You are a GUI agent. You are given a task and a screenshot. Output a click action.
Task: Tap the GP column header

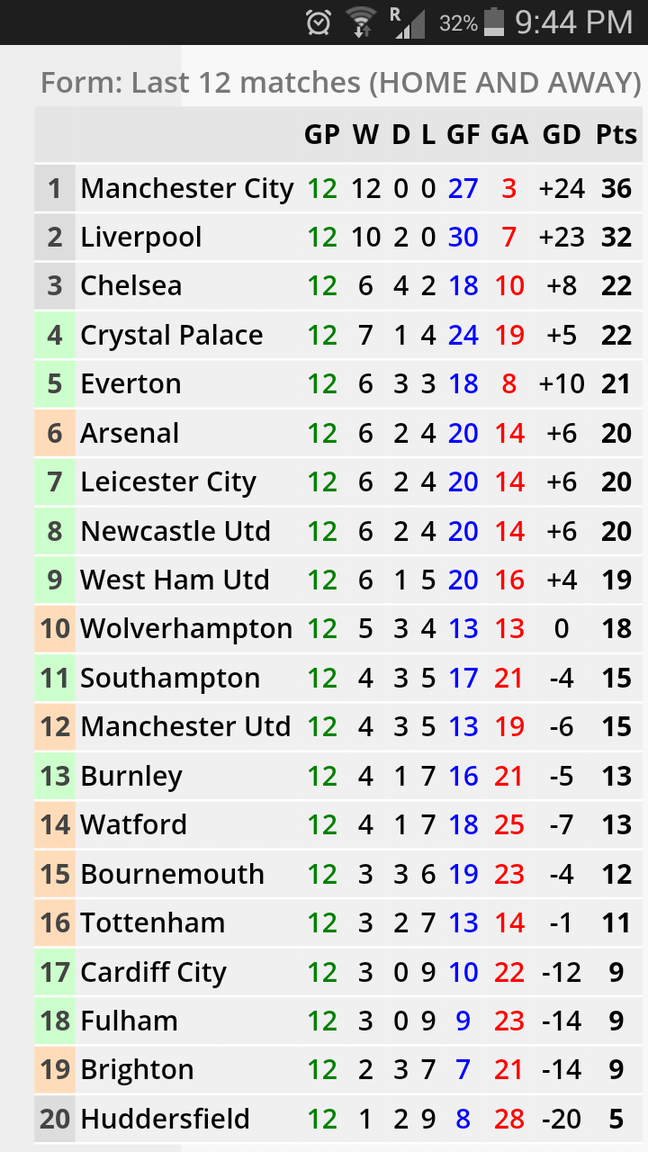(x=322, y=135)
